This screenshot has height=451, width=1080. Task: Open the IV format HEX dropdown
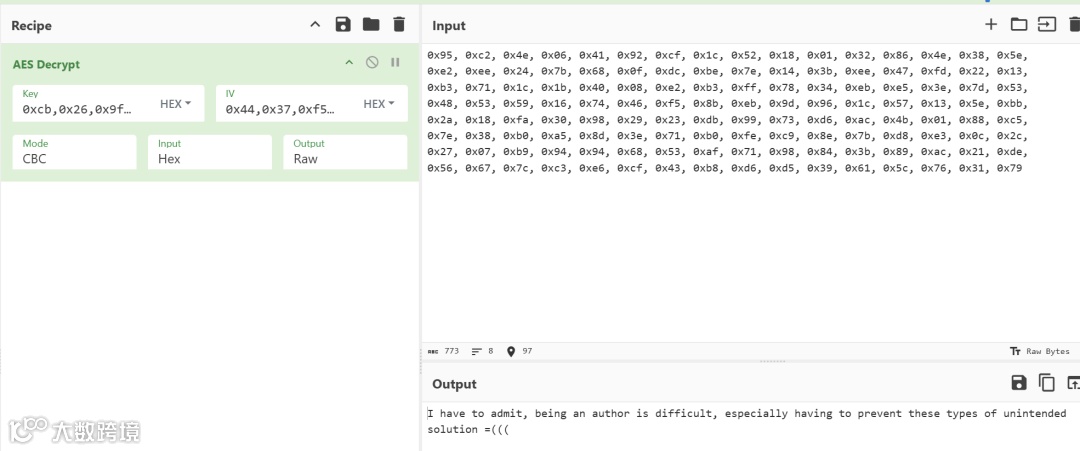pyautogui.click(x=379, y=104)
